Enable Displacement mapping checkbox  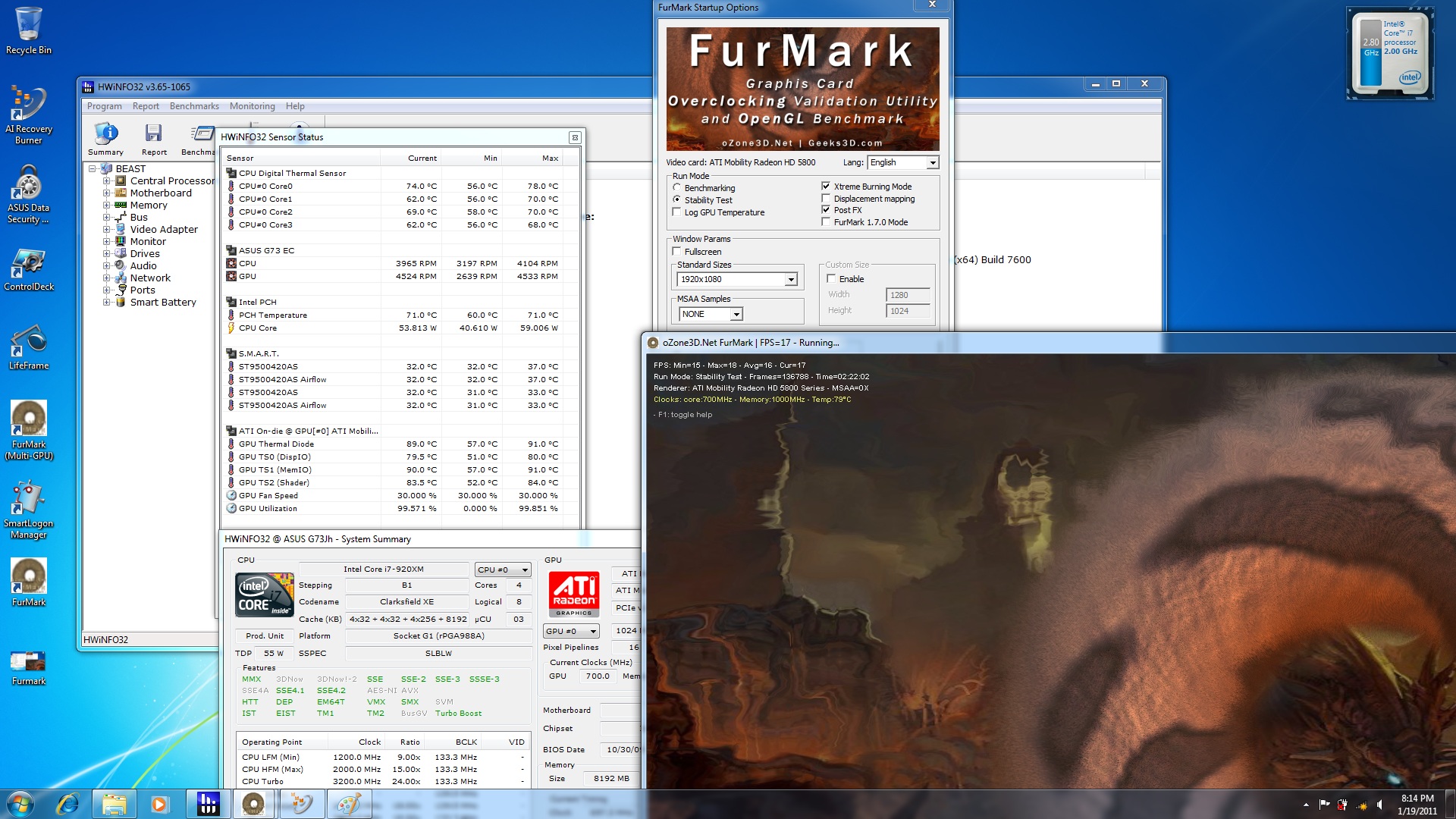[826, 198]
